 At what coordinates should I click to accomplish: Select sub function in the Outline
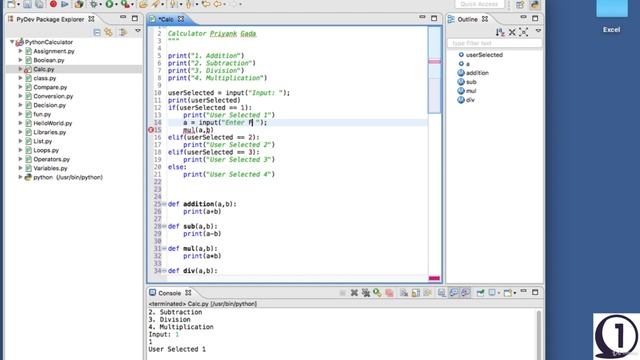[x=471, y=82]
